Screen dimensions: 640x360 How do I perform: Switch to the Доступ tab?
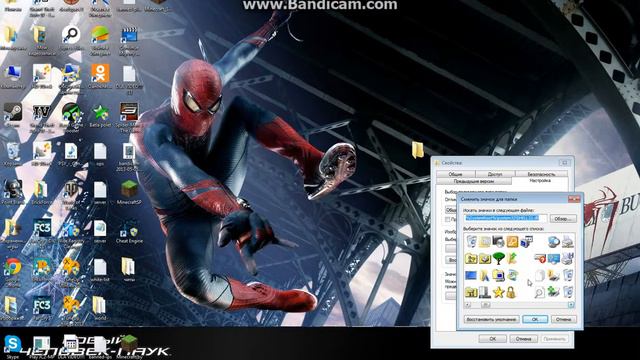point(495,173)
